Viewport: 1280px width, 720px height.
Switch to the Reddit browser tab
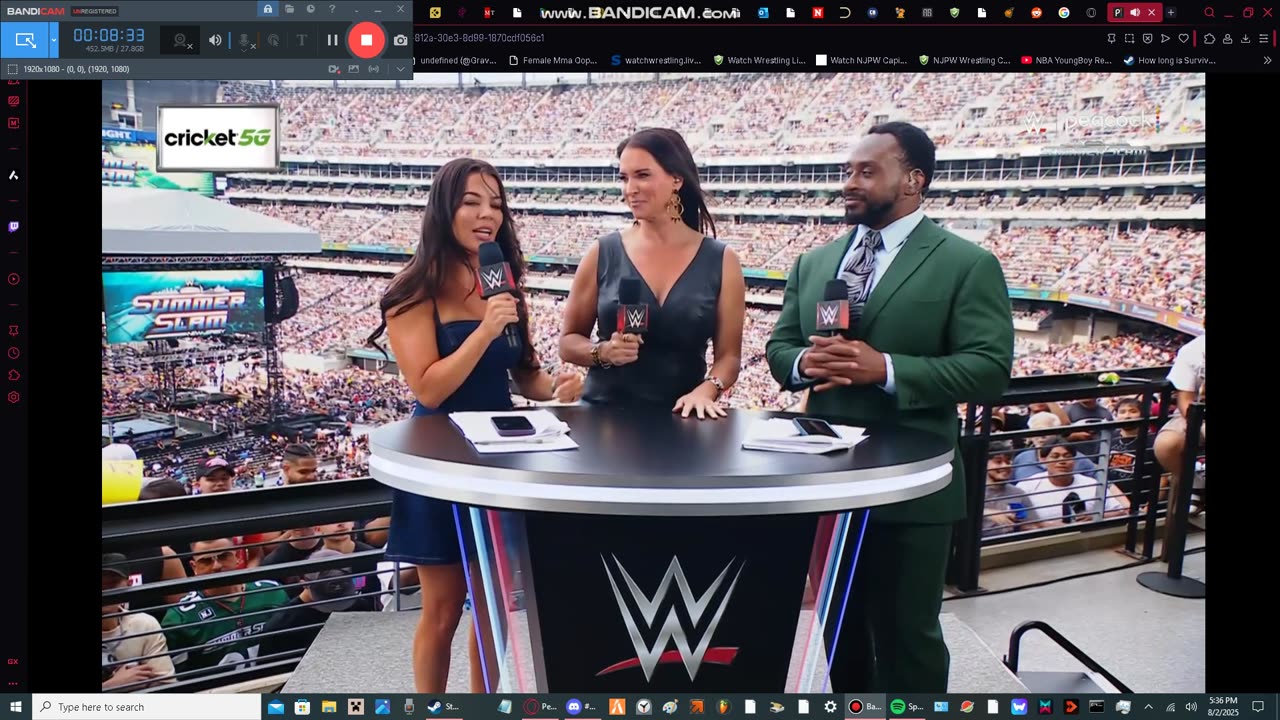[1036, 12]
